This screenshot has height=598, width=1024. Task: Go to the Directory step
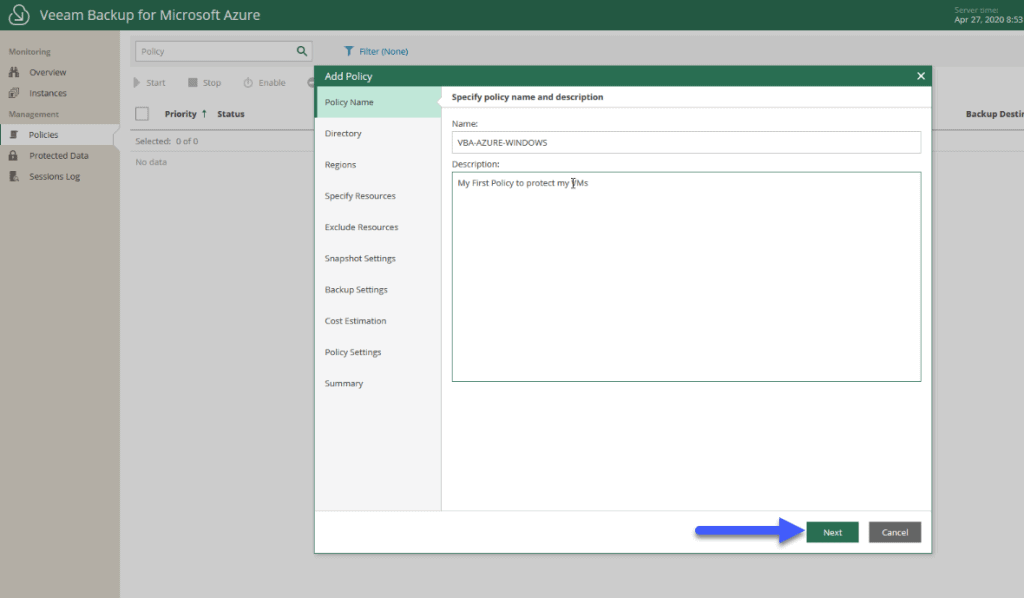378,133
